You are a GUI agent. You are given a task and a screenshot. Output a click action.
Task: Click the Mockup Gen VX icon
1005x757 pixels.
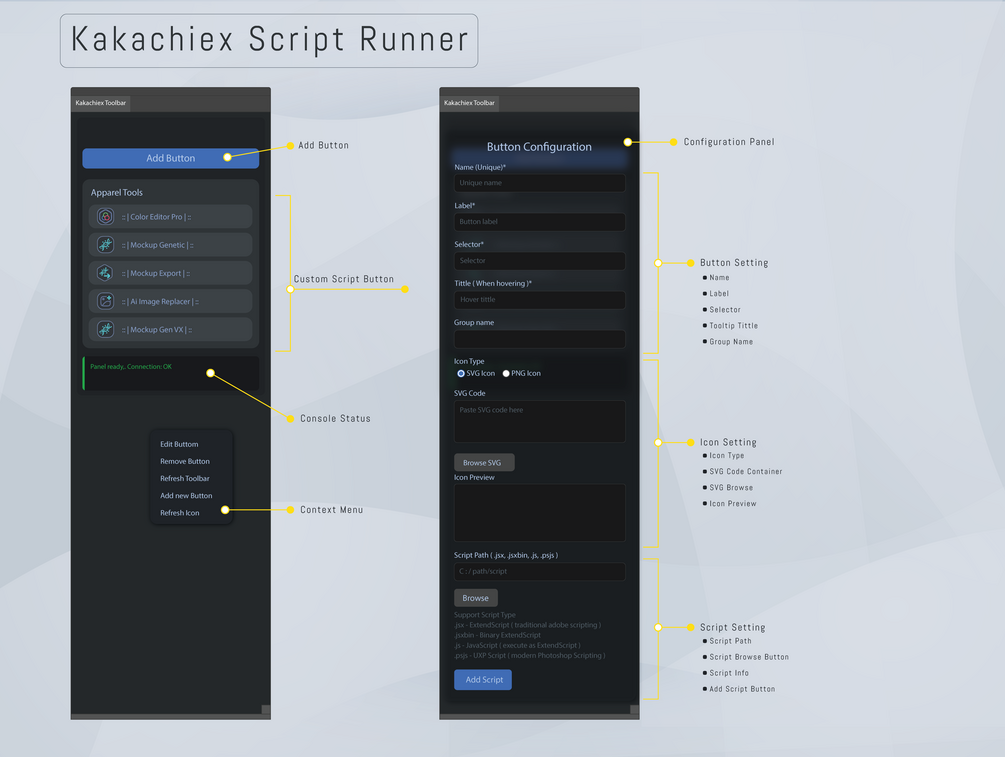pyautogui.click(x=105, y=329)
